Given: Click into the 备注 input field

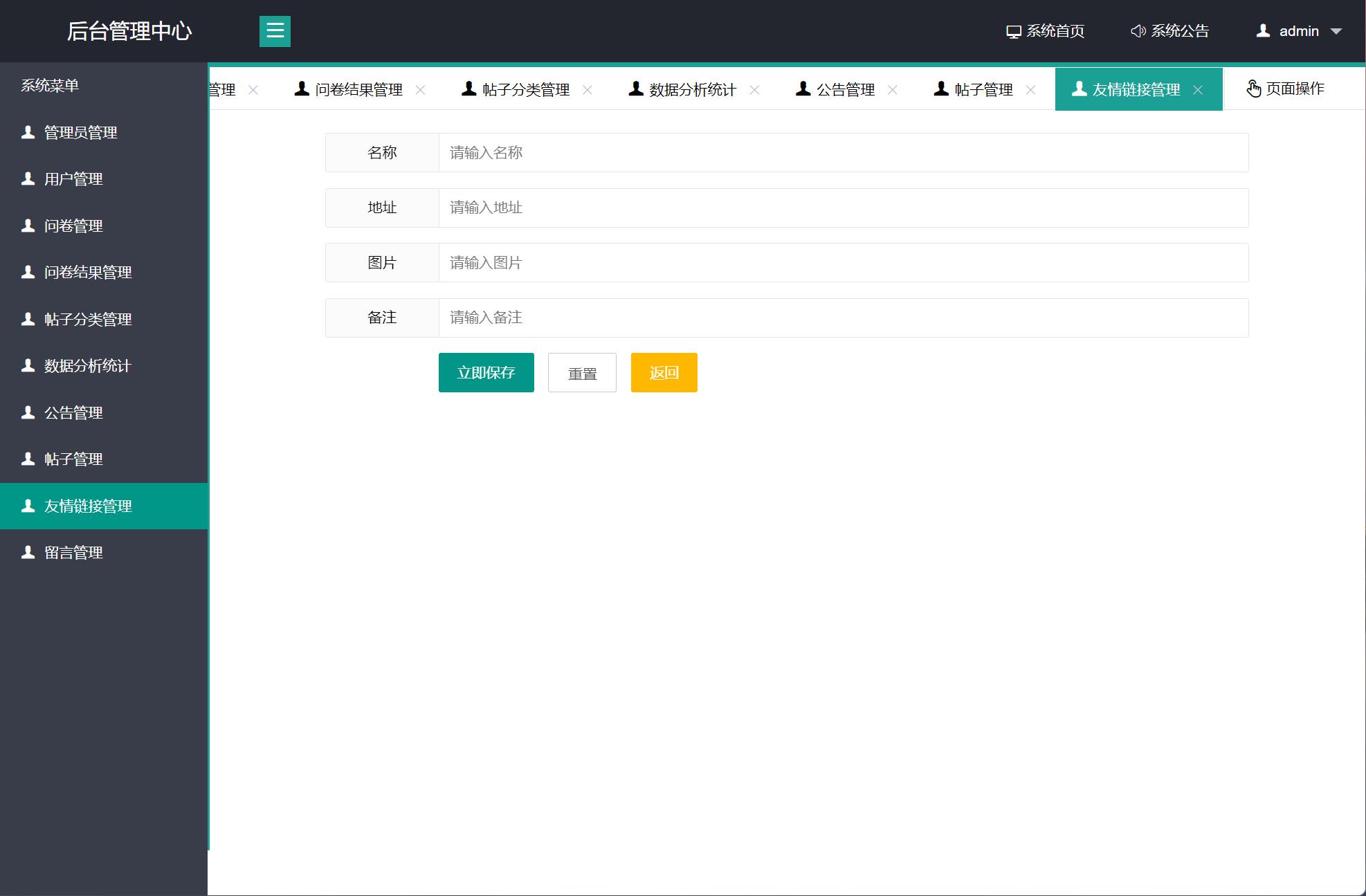Looking at the screenshot, I should 843,318.
